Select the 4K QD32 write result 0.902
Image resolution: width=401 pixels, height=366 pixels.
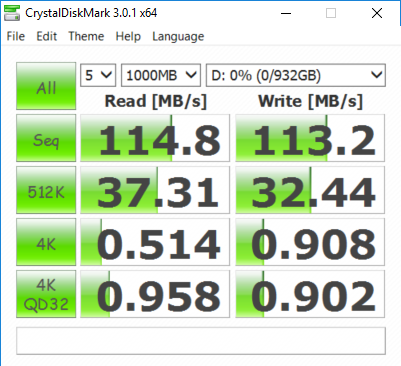click(x=310, y=294)
